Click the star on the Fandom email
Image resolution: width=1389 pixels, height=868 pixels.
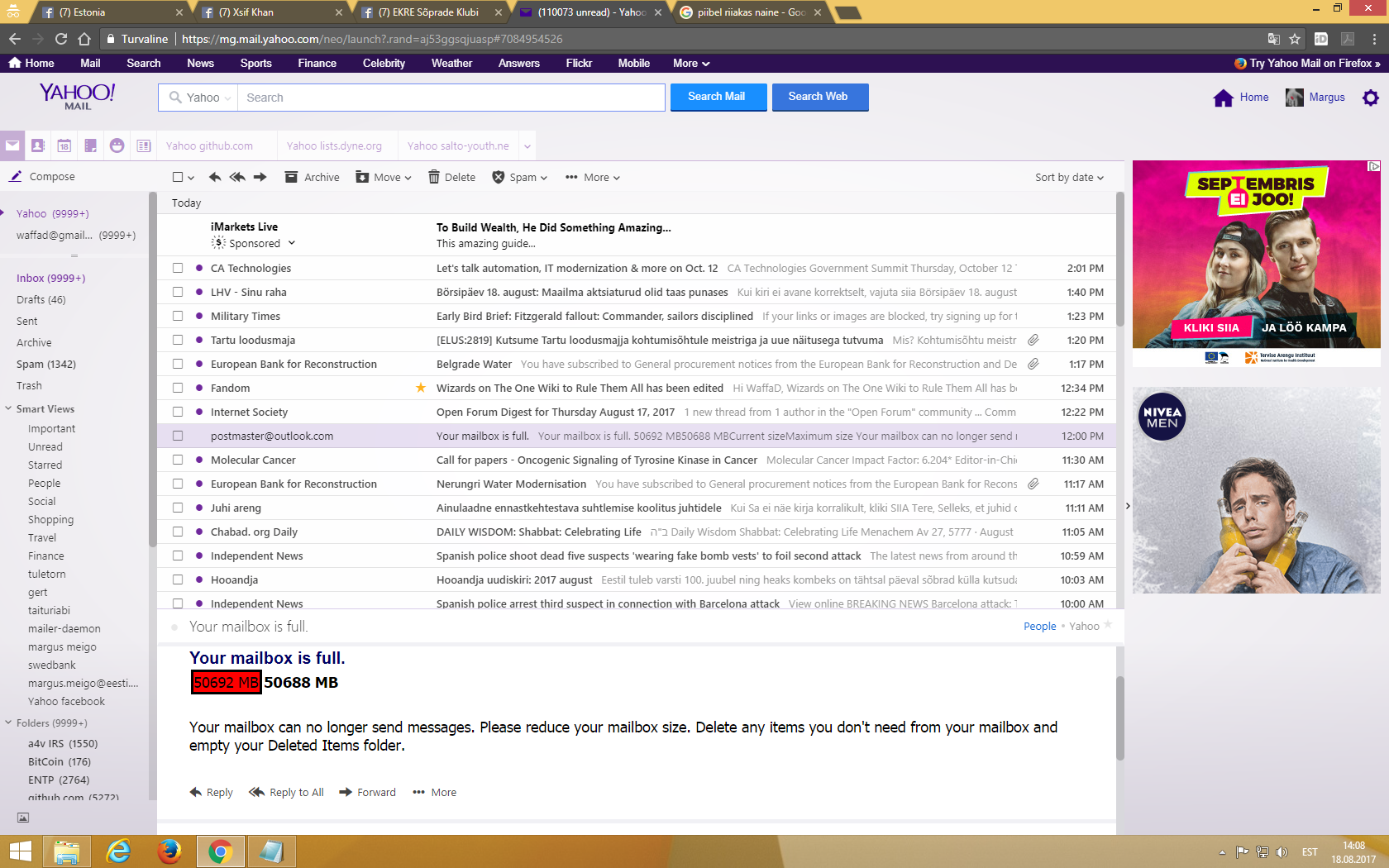click(x=421, y=388)
